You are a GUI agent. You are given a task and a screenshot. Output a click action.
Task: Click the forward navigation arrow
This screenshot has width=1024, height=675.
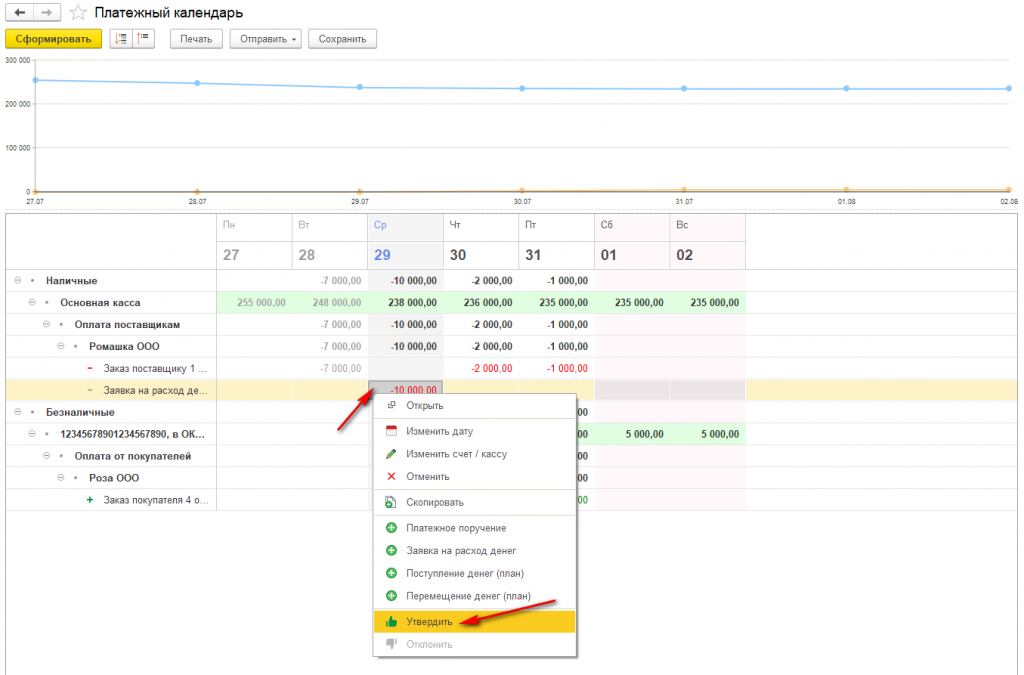47,12
